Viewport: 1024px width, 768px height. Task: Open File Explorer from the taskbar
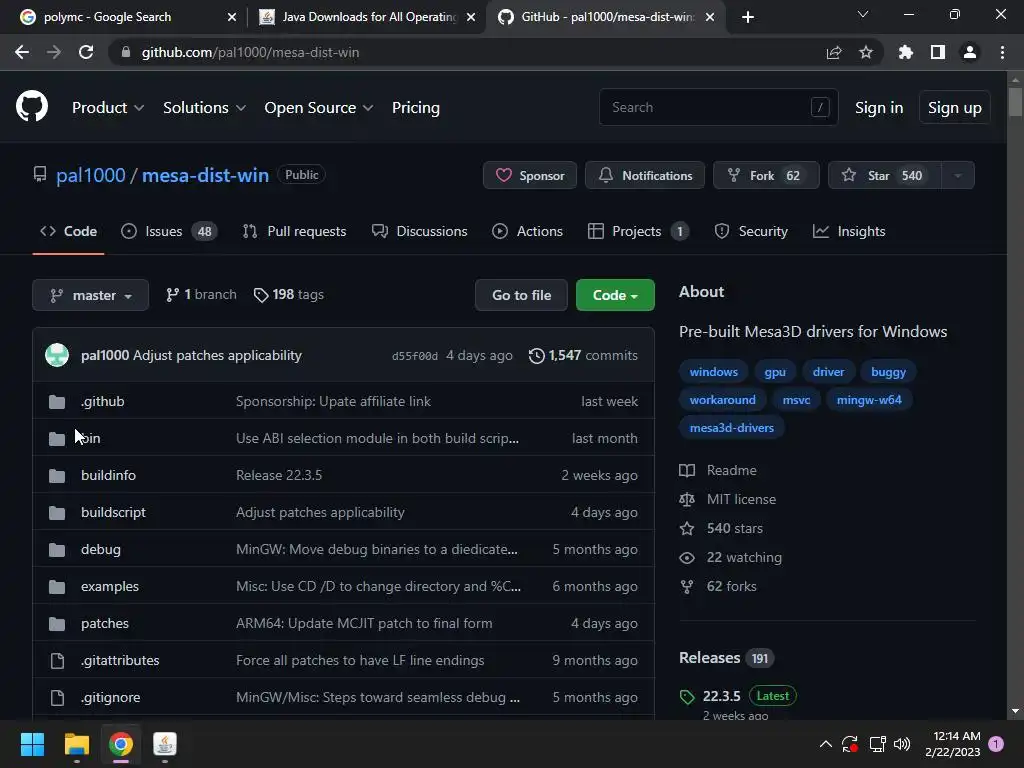tap(76, 744)
